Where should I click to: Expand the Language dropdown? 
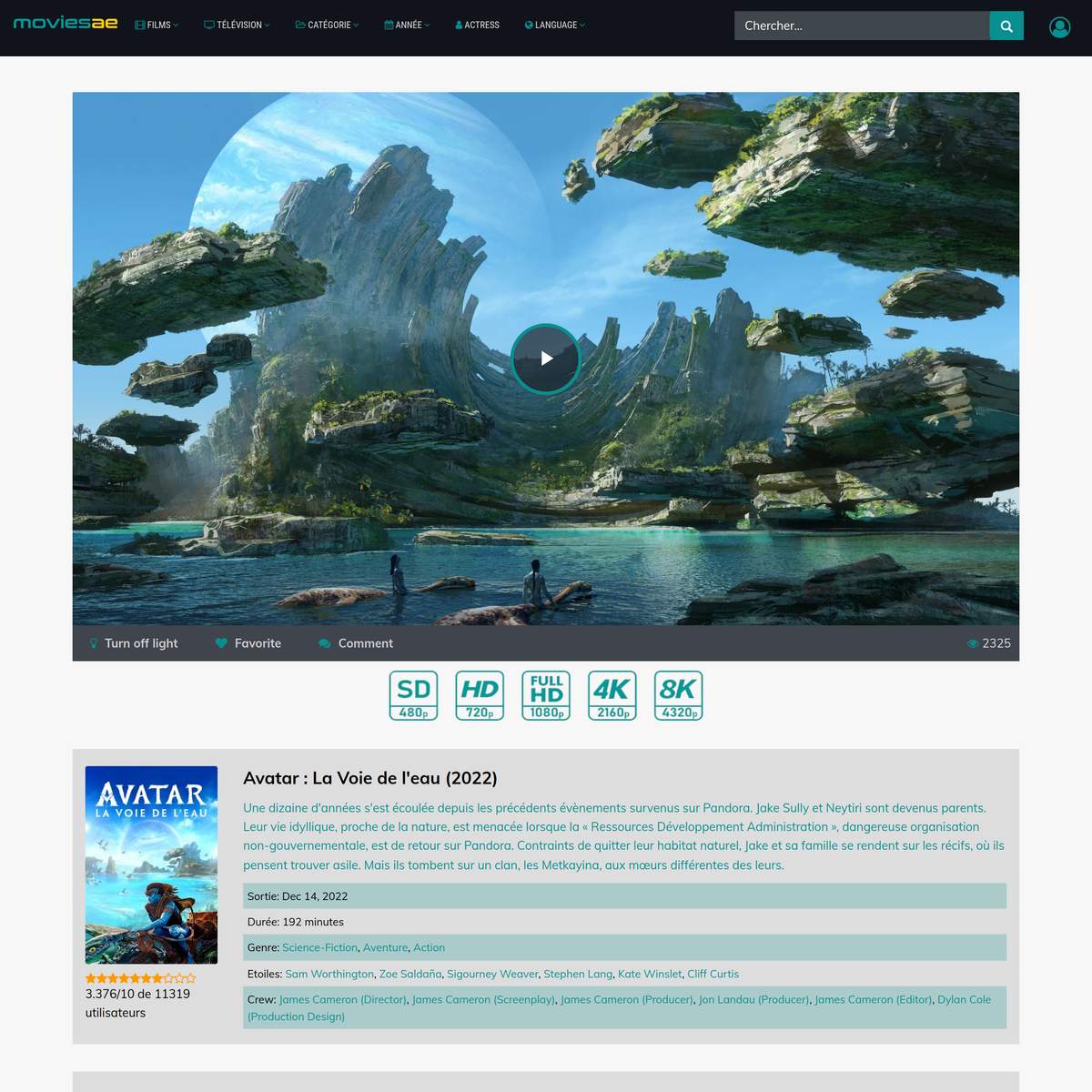(x=555, y=25)
